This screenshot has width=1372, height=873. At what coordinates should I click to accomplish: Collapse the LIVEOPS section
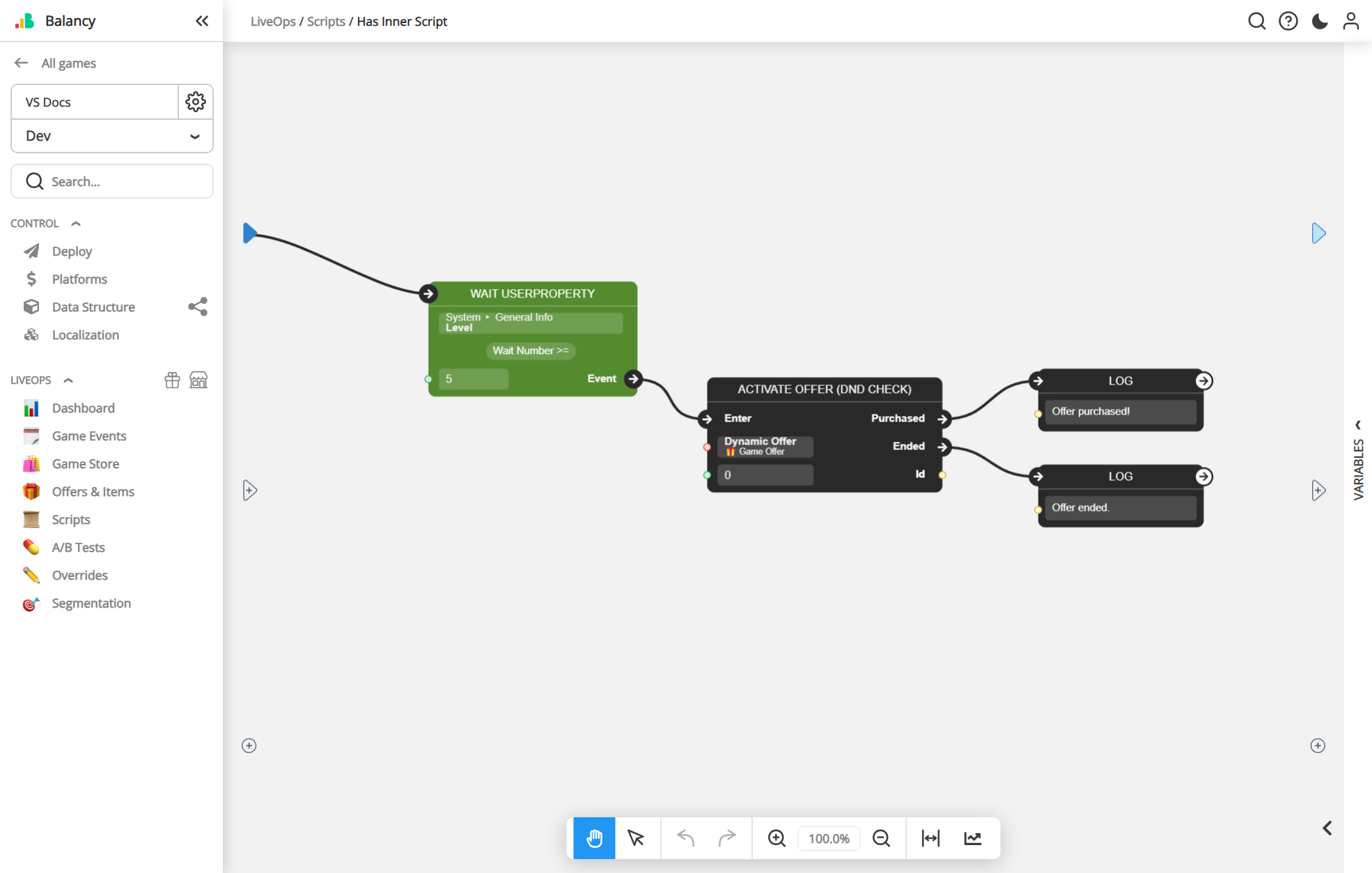[x=68, y=380]
